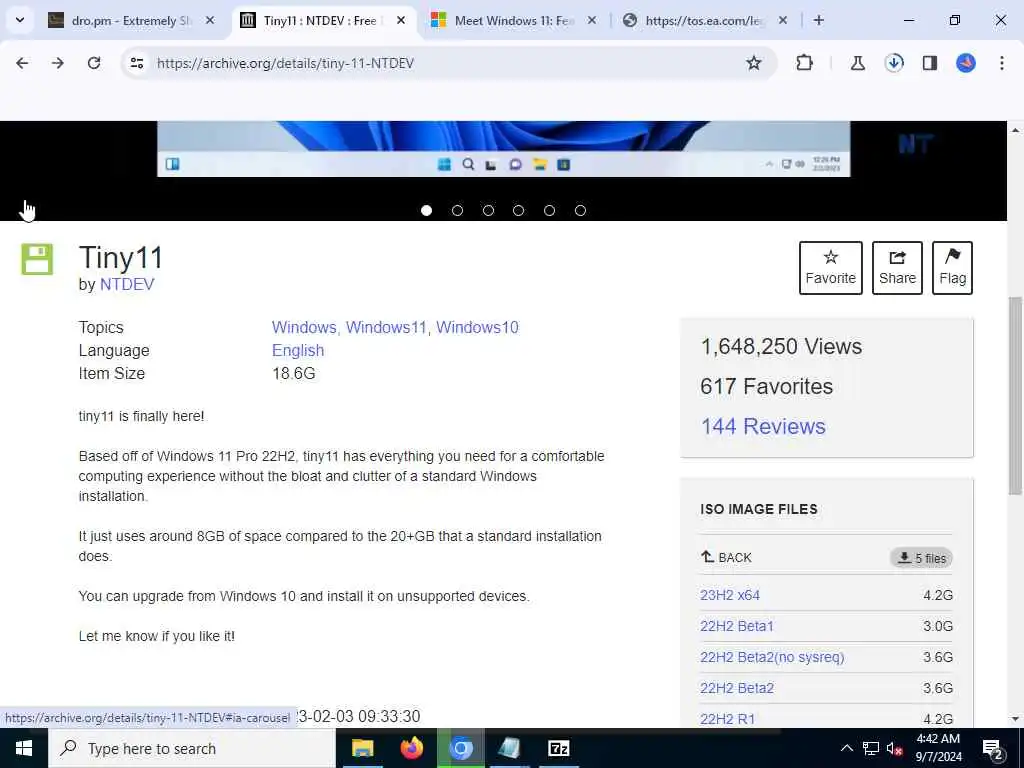Viewport: 1024px width, 768px height.
Task: Open the taskbar clock and date
Action: coord(938,748)
